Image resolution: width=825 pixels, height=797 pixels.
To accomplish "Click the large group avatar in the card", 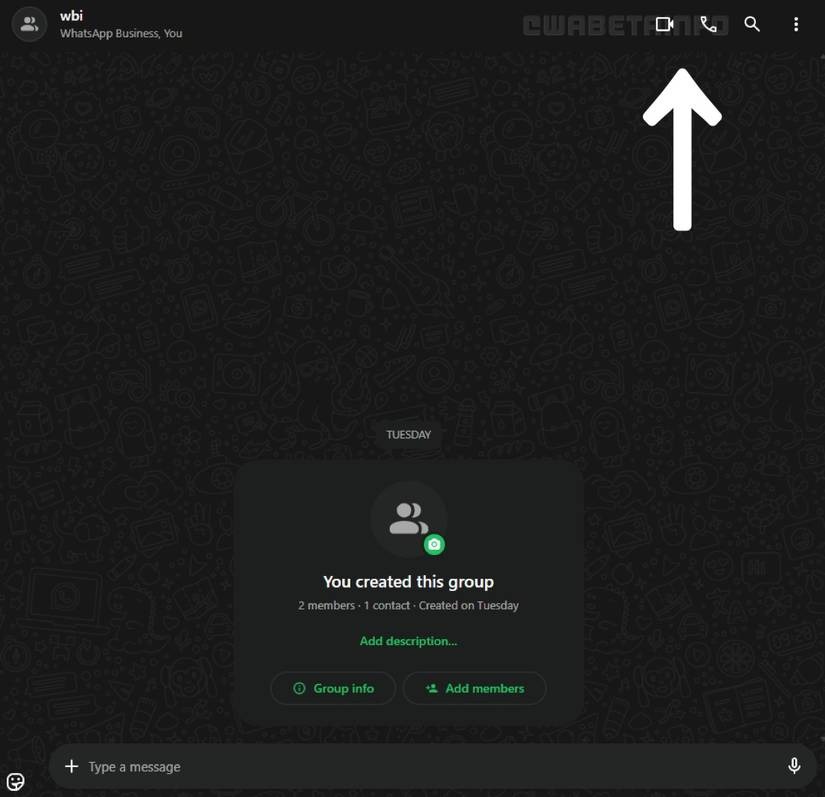I will click(406, 517).
